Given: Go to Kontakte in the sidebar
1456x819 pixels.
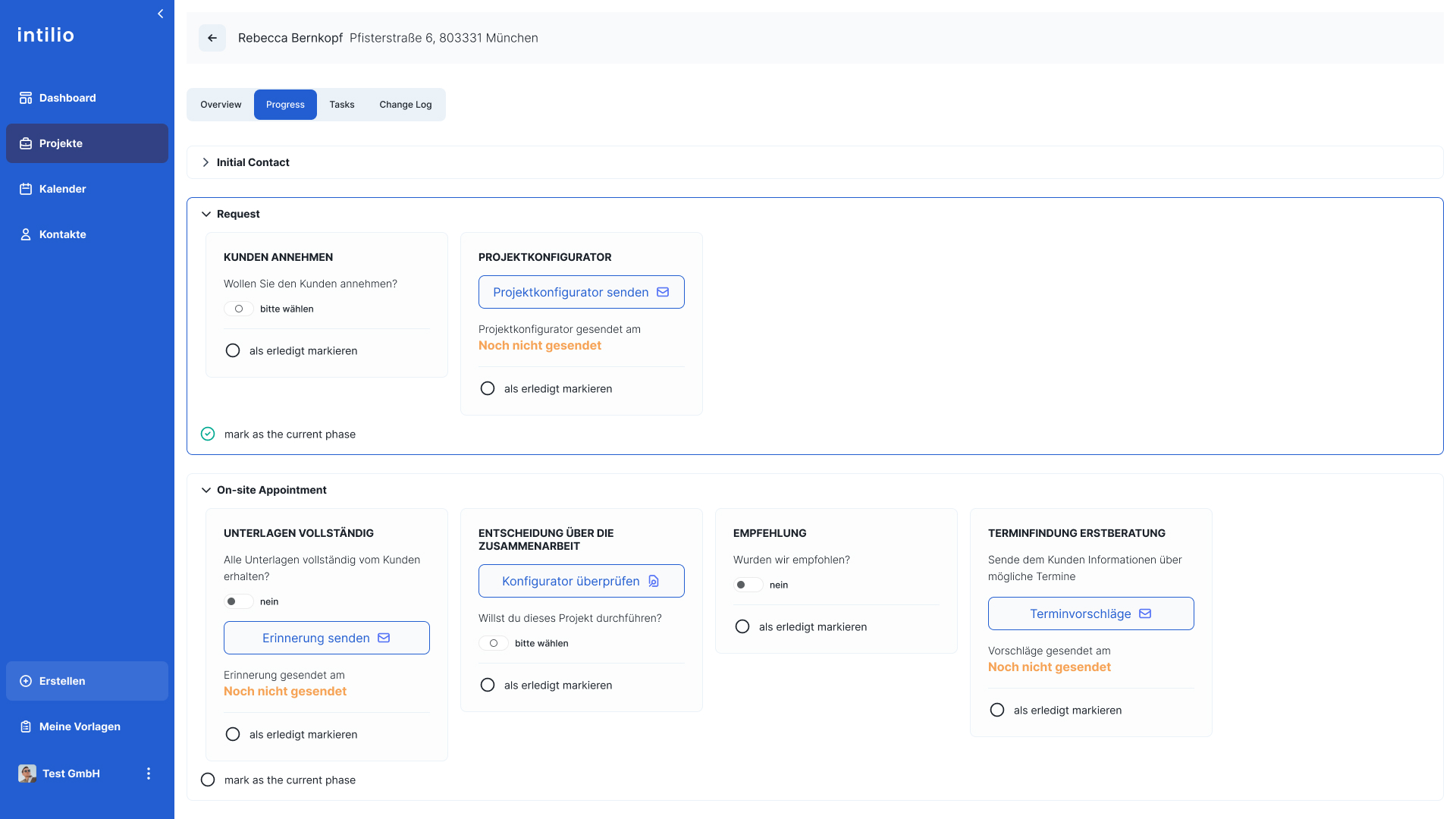Looking at the screenshot, I should coord(62,234).
